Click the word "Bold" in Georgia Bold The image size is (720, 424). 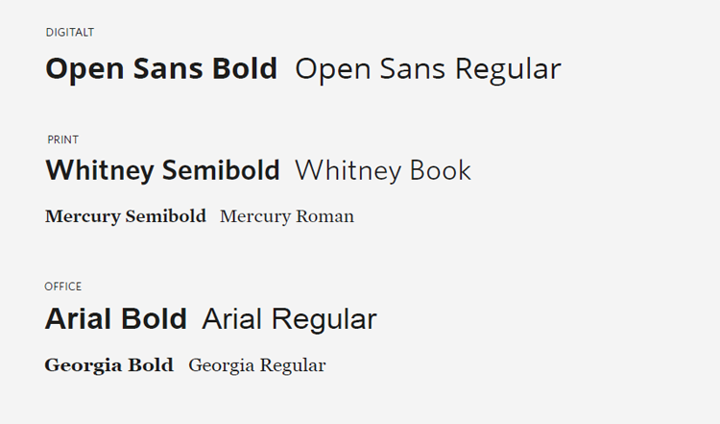pos(150,365)
